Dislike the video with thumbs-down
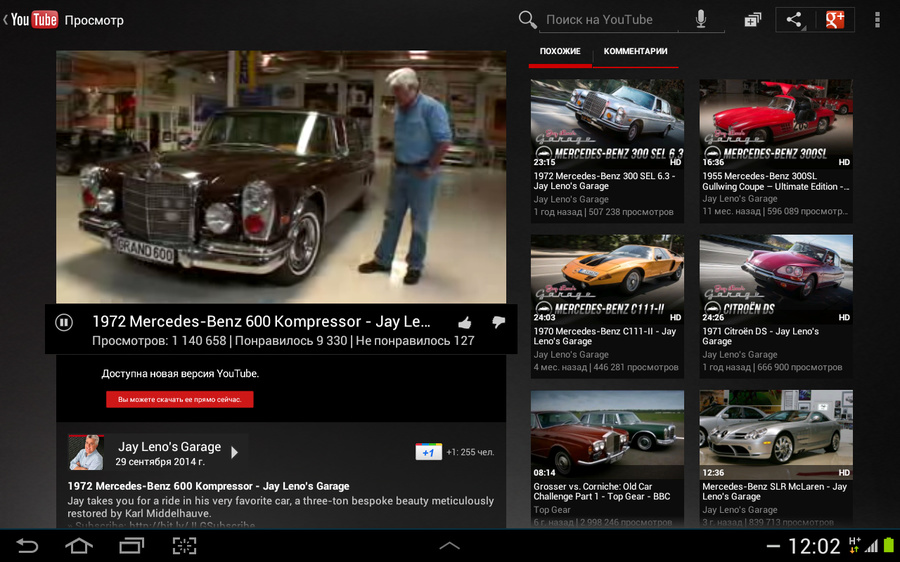Viewport: 900px width, 562px height. click(498, 322)
